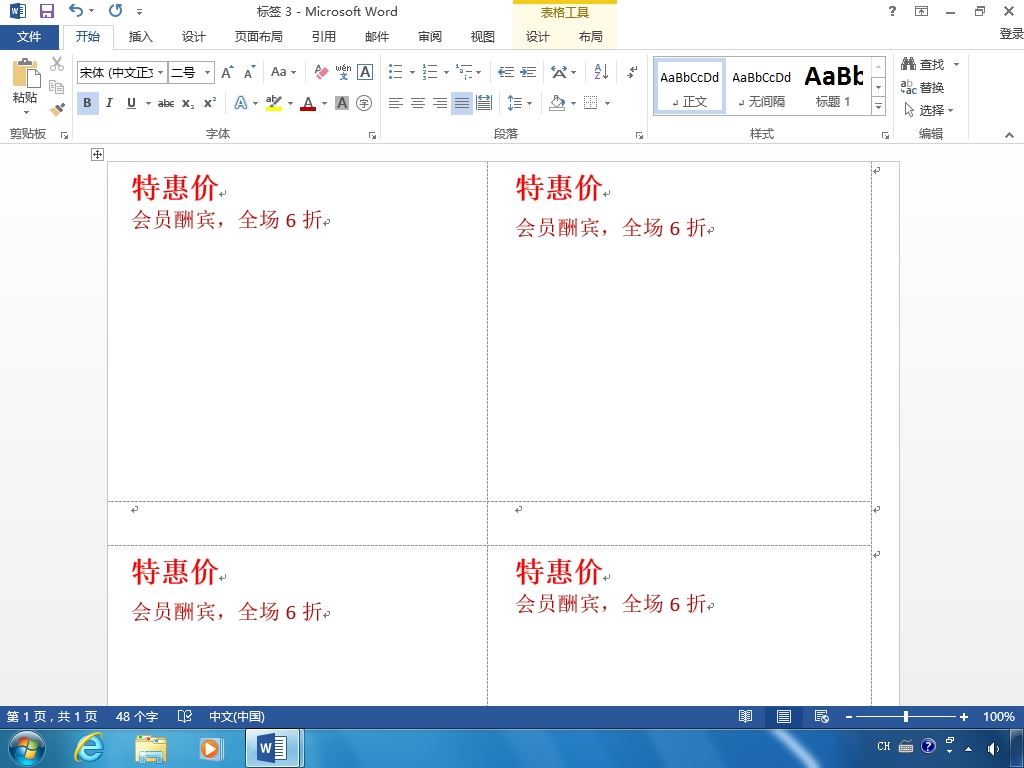Decrease paragraph indent
The image size is (1024, 768).
pos(505,72)
